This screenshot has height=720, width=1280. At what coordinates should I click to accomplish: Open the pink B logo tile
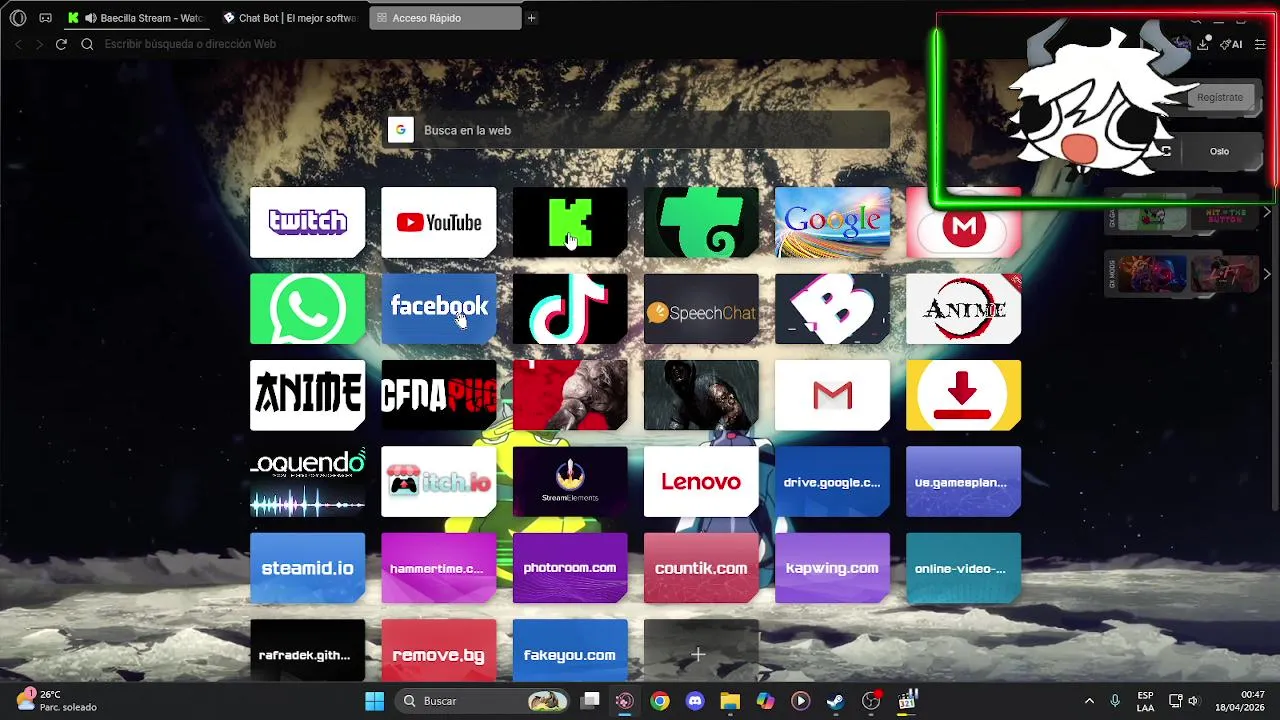click(x=832, y=309)
